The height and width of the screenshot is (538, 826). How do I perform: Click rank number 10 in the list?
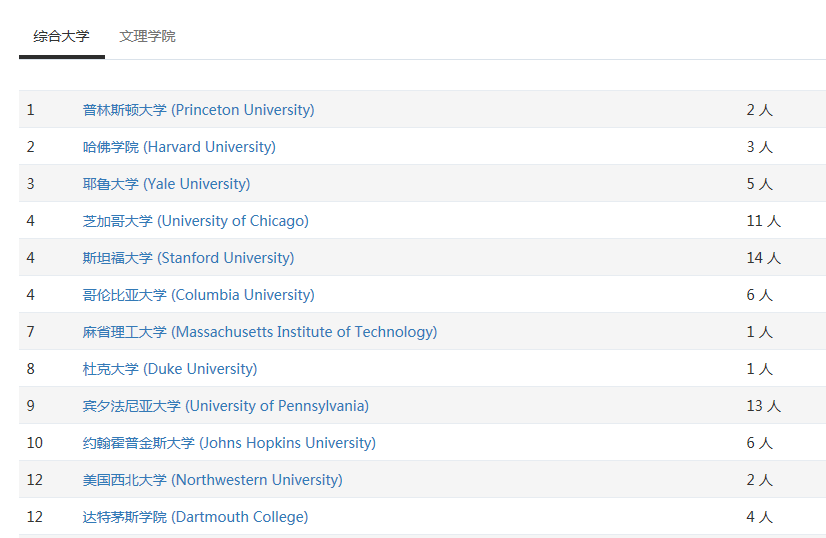pyautogui.click(x=35, y=443)
